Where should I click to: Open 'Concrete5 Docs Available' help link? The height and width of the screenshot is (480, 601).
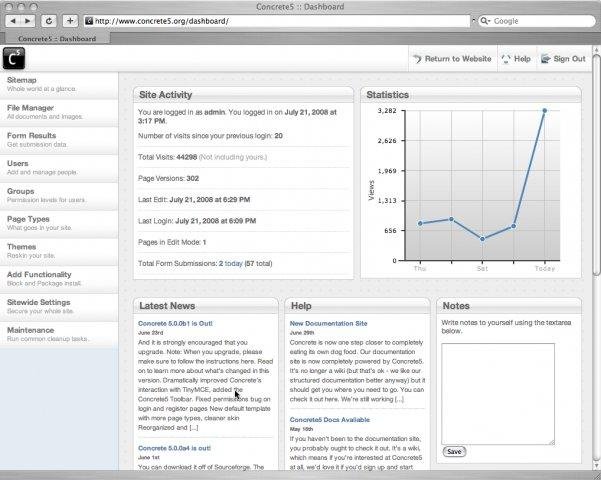[x=330, y=419]
